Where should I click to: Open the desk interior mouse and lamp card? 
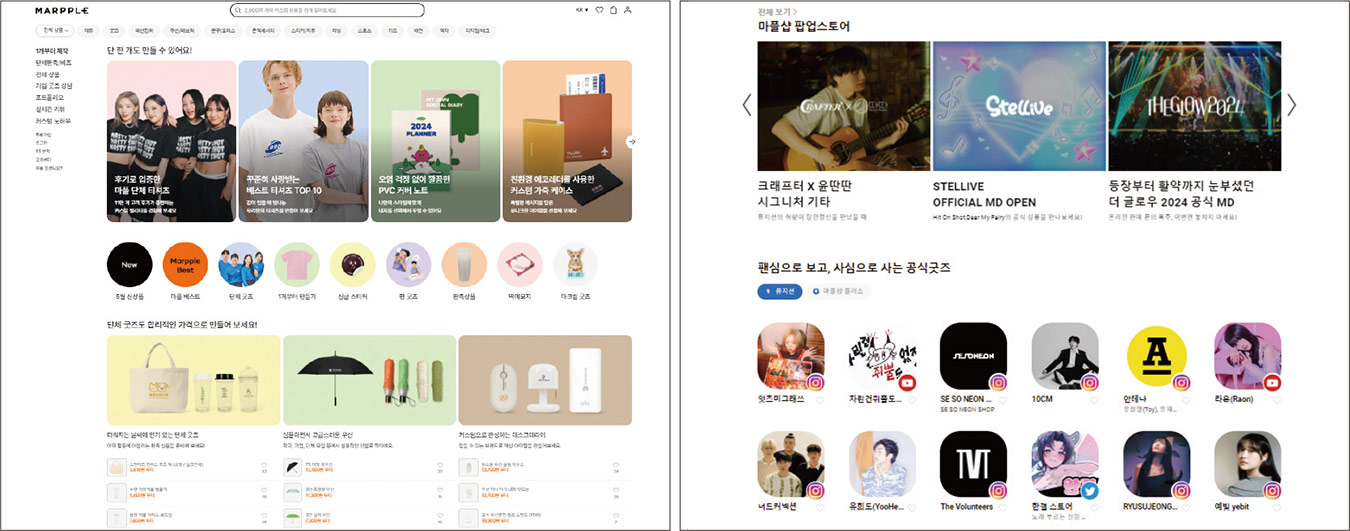pos(545,380)
